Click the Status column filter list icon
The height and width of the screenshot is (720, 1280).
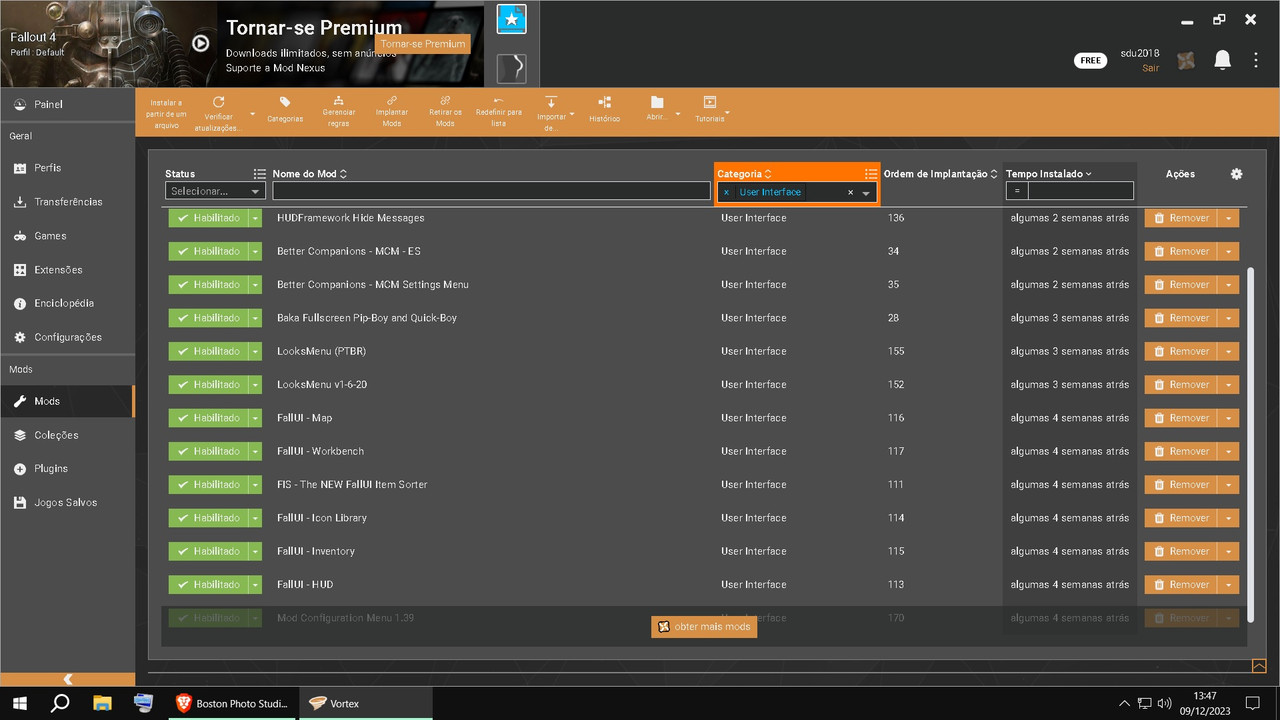click(x=260, y=174)
